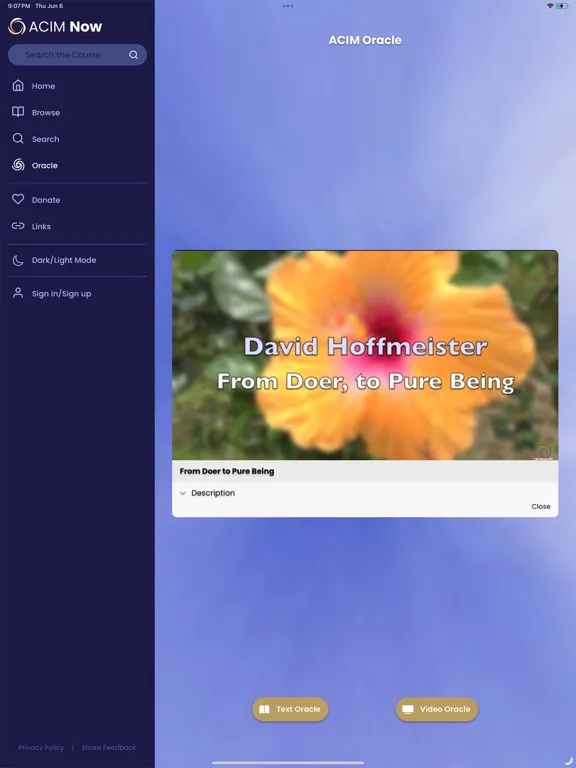
Task: Open the Donate menu item
Action: point(77,199)
